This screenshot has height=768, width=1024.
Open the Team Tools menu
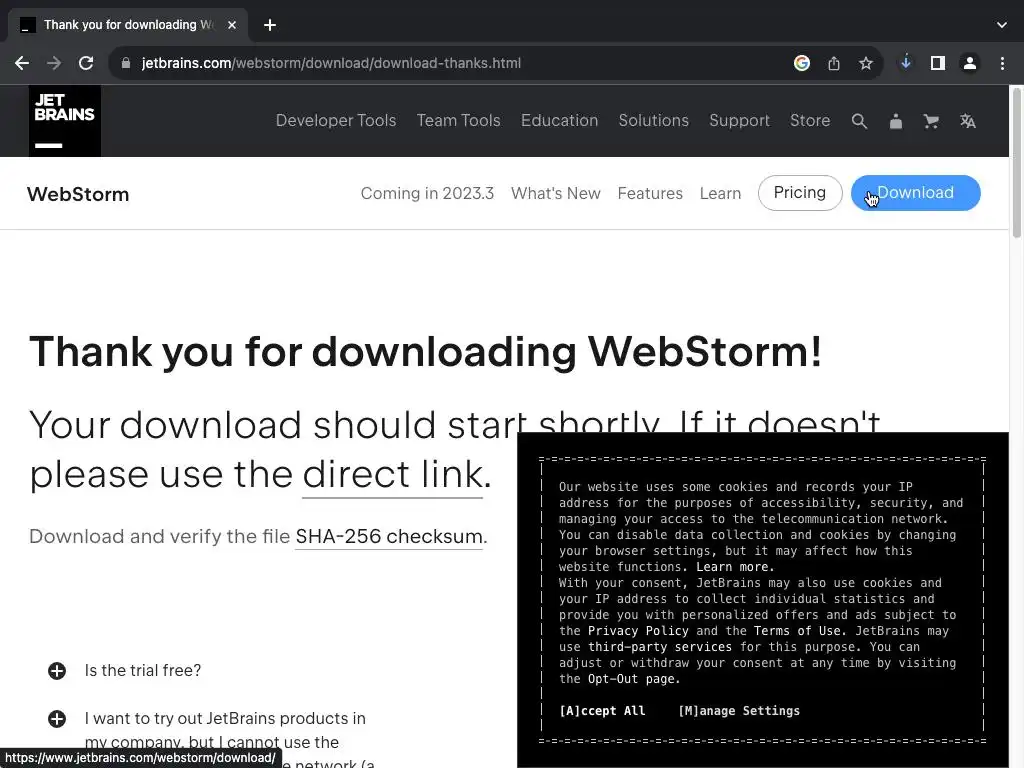point(458,121)
